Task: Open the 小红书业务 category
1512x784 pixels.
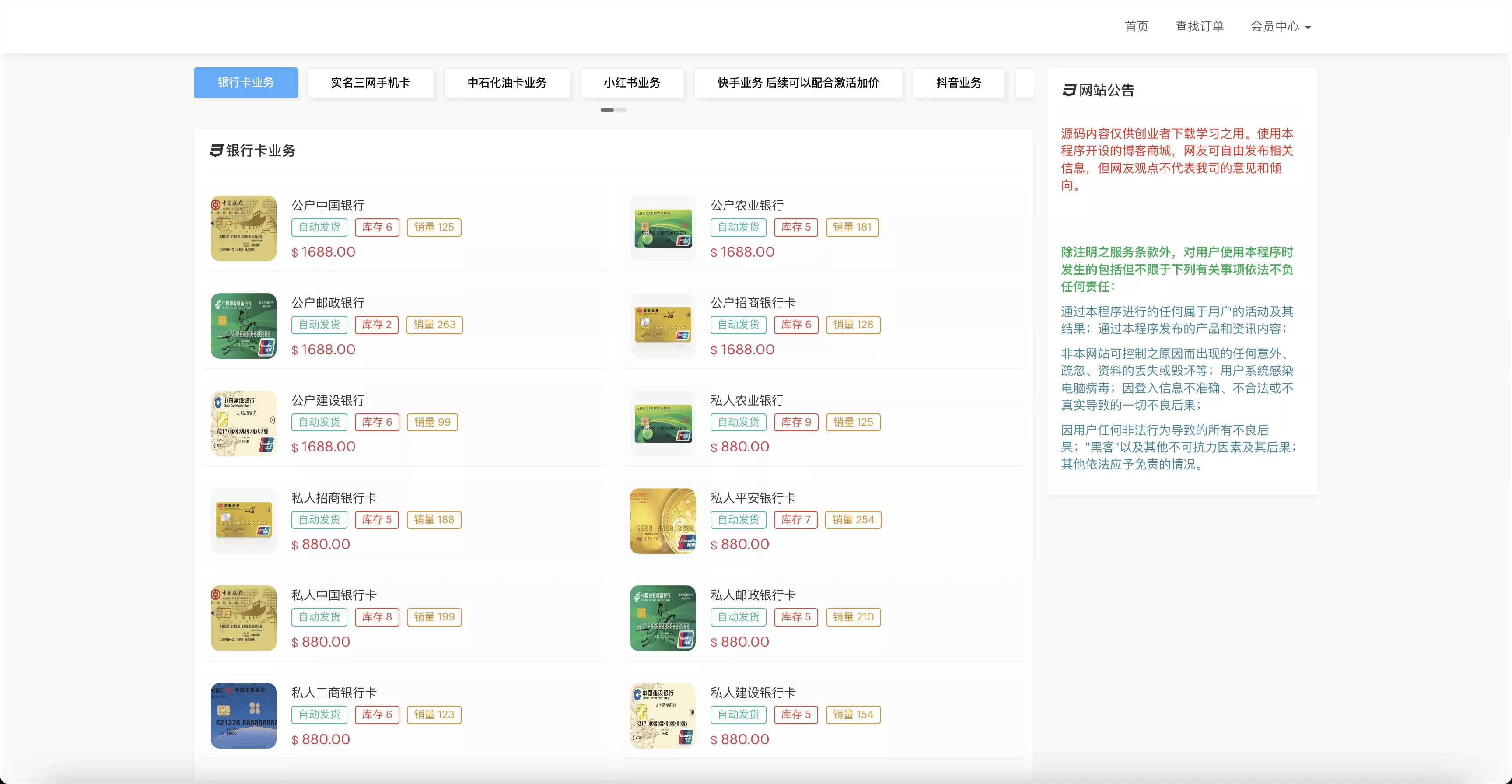Action: click(632, 83)
